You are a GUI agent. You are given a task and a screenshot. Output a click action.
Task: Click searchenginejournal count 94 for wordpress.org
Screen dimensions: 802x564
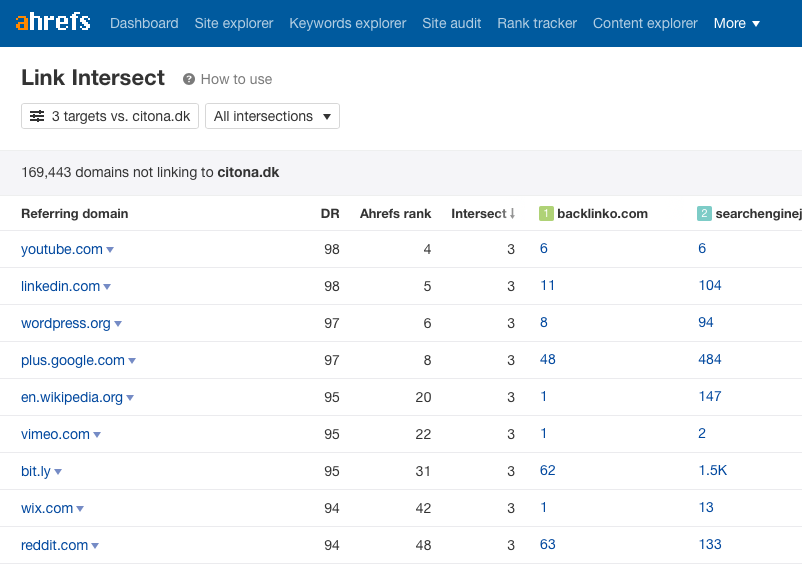coord(706,322)
